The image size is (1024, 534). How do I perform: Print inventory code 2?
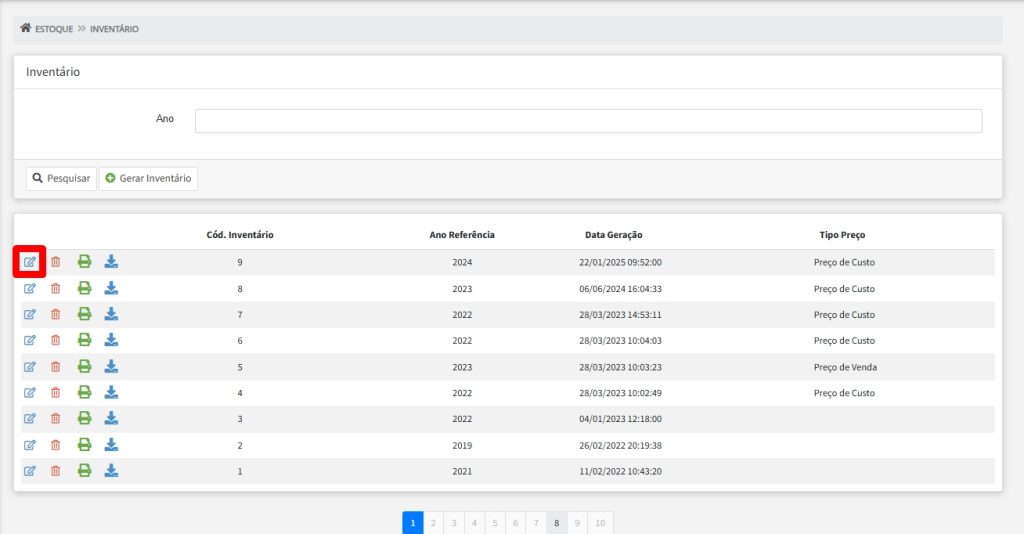pyautogui.click(x=84, y=445)
